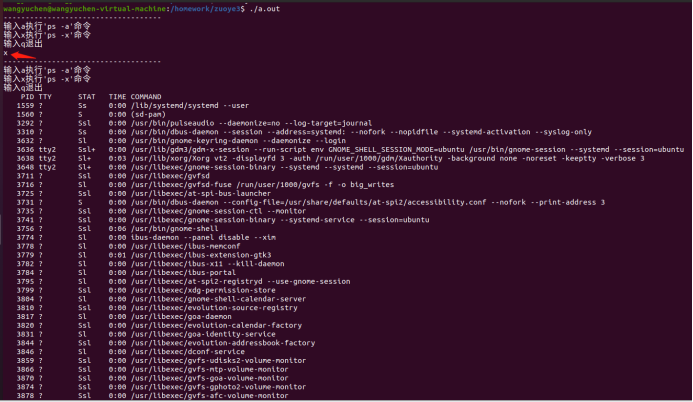Click the 'evolution-calendar-factory' command text
The height and width of the screenshot is (402, 693).
(x=216, y=326)
